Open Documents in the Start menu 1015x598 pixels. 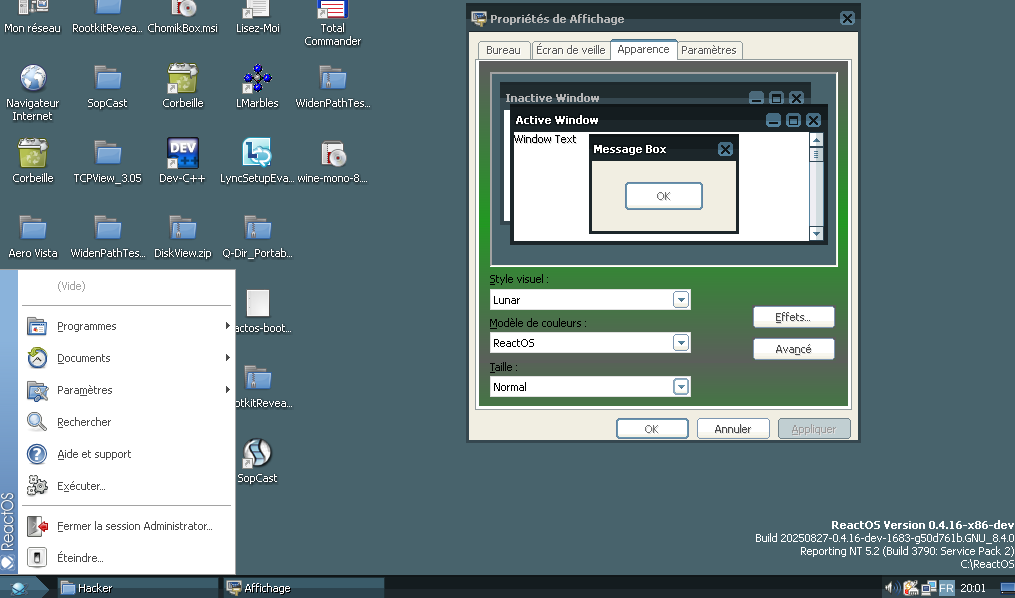click(x=127, y=358)
